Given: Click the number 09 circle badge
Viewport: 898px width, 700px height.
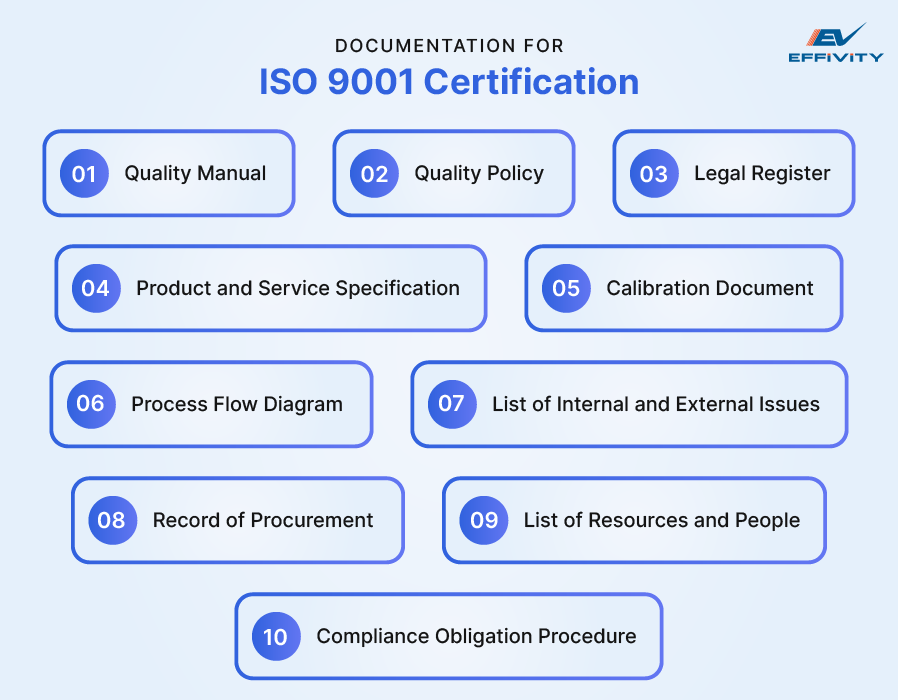Looking at the screenshot, I should pos(484,521).
